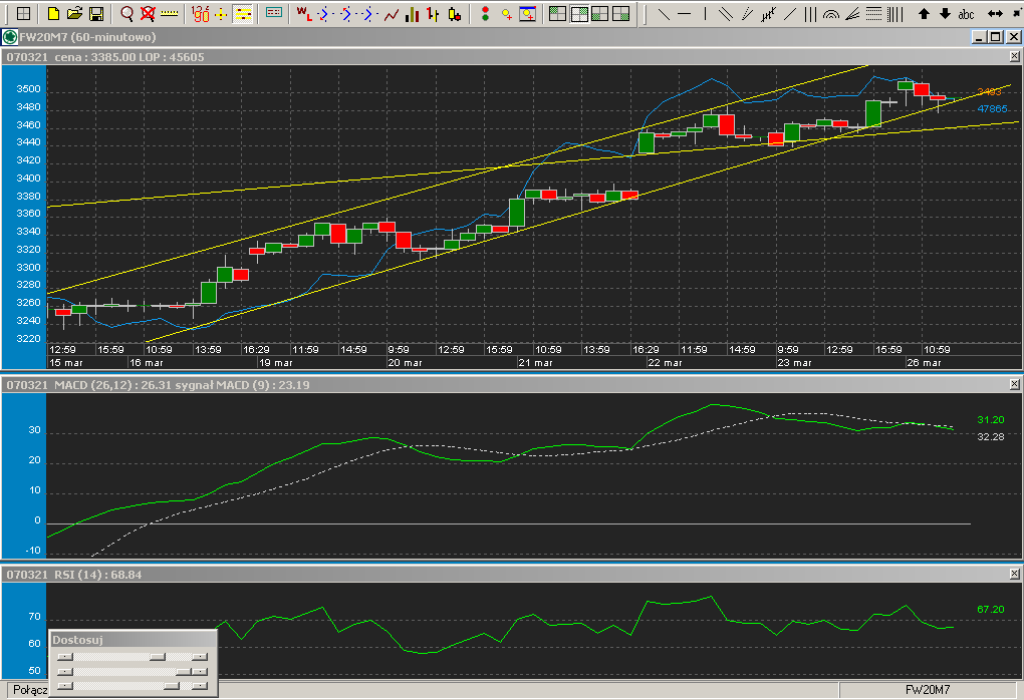The width and height of the screenshot is (1024, 700).
Task: Choose the Fibonacci arcs drawing tool
Action: pos(831,14)
